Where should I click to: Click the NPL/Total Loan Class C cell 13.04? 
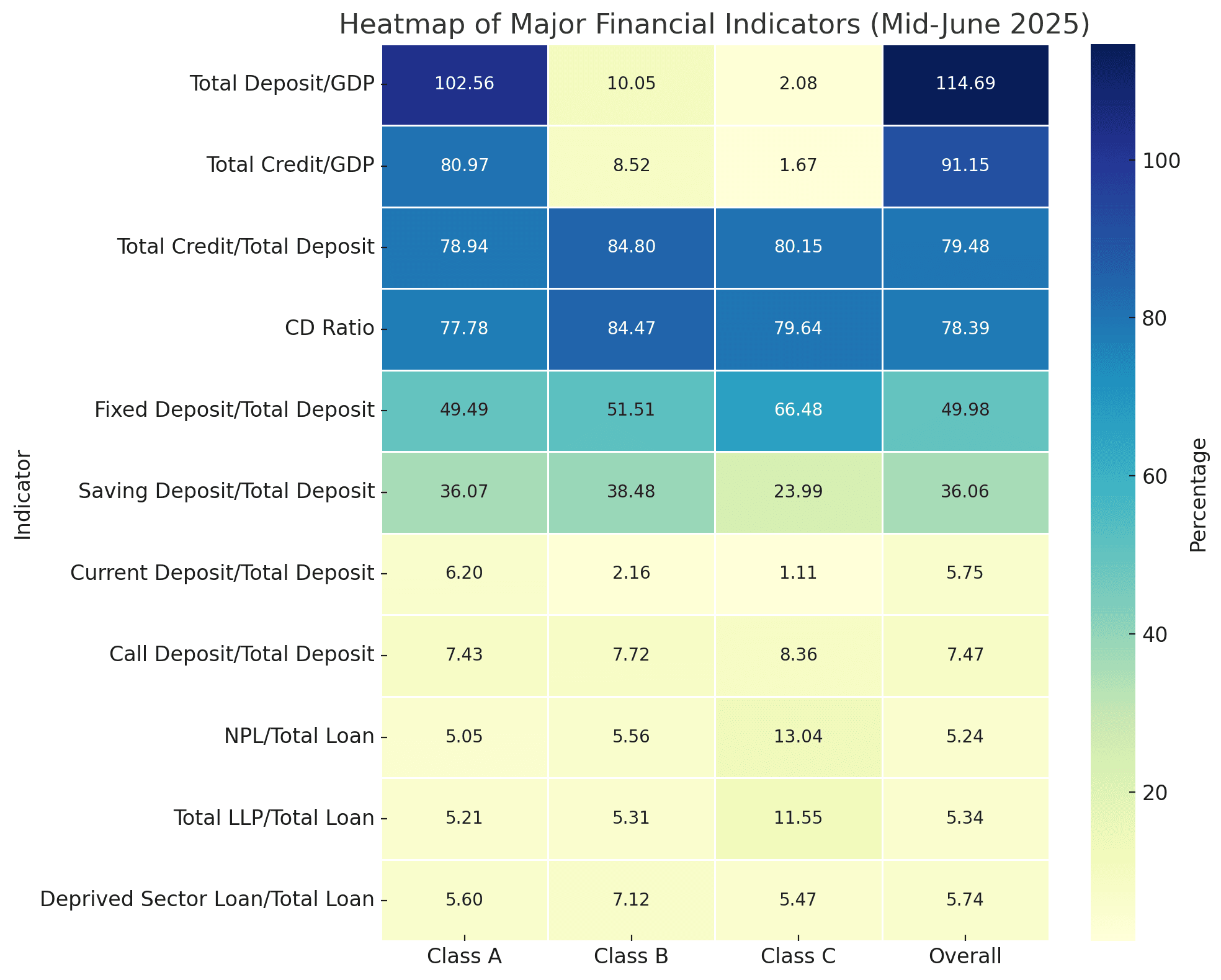pyautogui.click(x=798, y=737)
